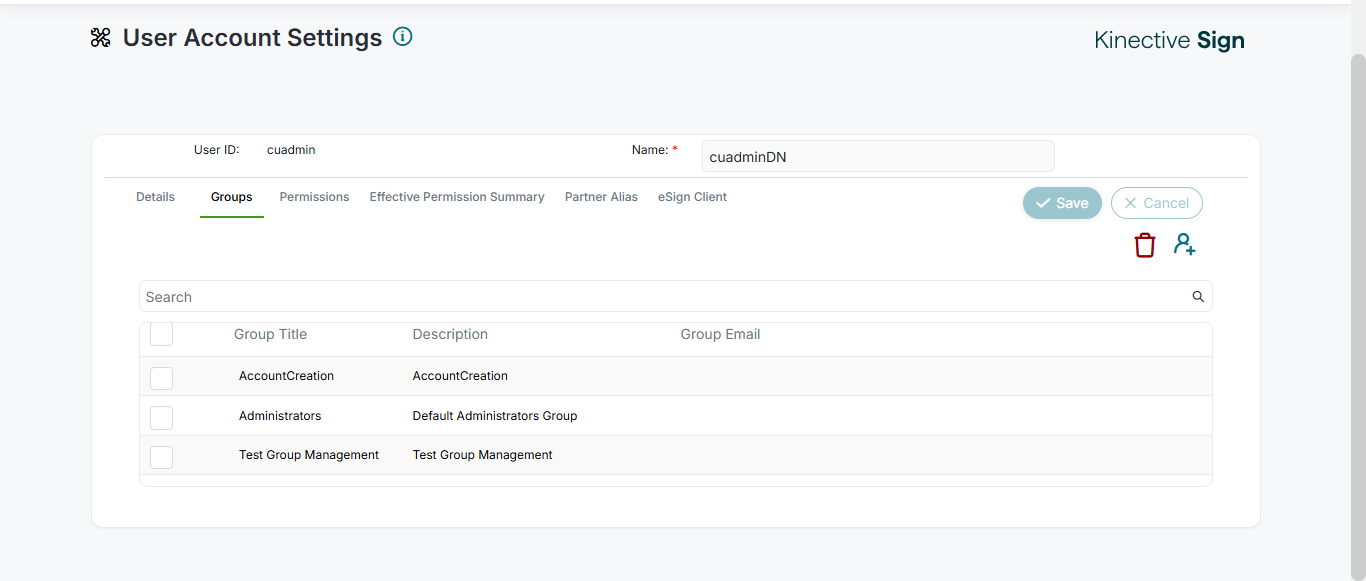
Task: Click the Kinective Sign logo
Action: [x=1169, y=40]
